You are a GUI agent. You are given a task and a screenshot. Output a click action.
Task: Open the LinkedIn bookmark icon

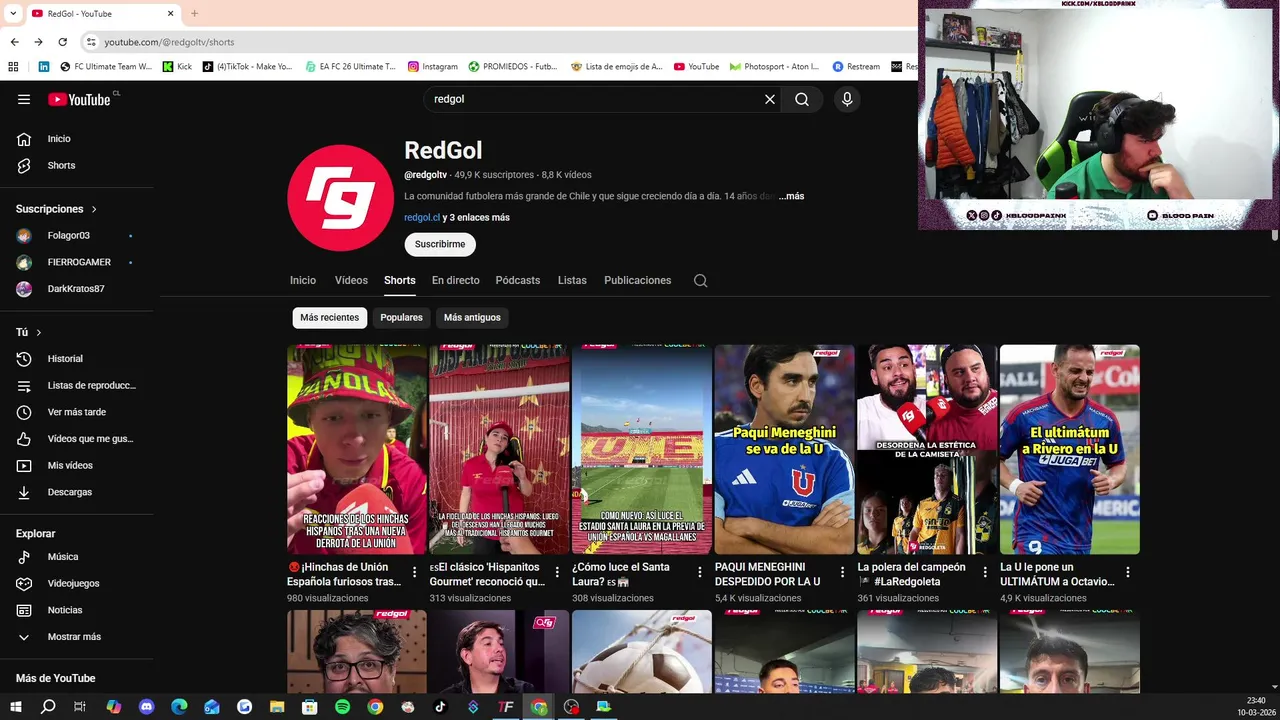pos(43,67)
